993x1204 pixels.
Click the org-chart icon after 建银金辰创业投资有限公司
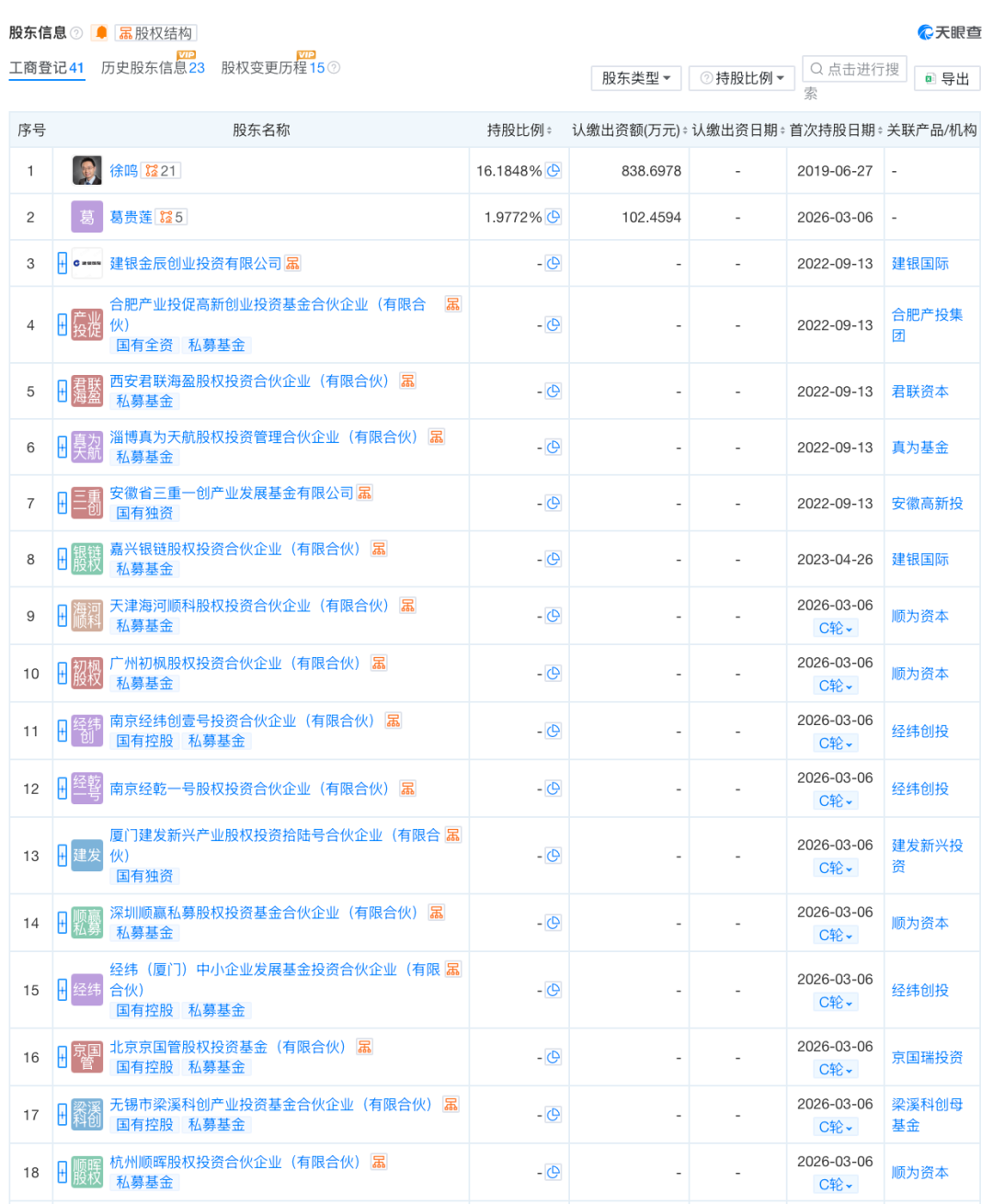coord(292,263)
